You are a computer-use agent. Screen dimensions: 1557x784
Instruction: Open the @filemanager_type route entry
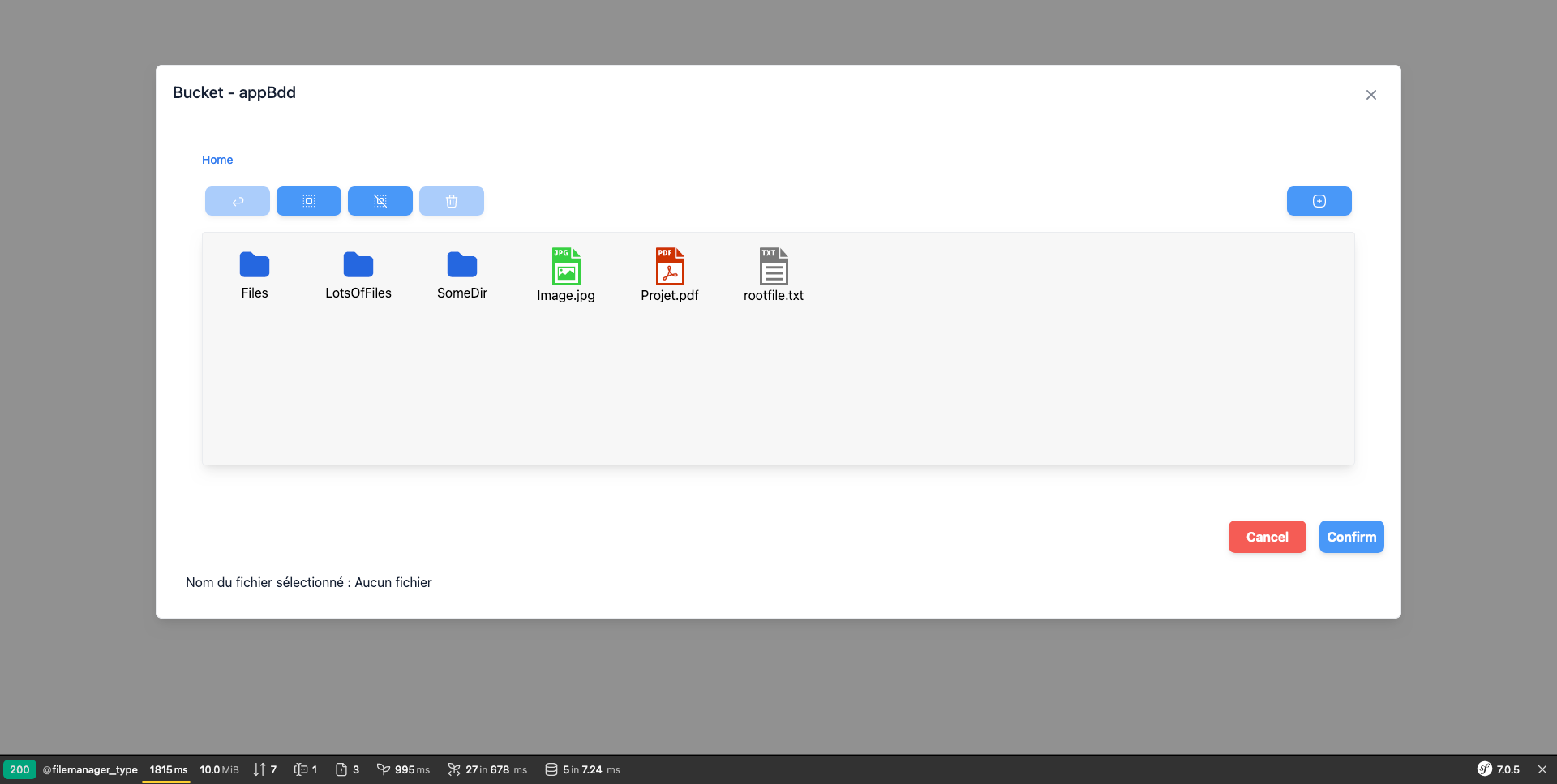[90, 769]
